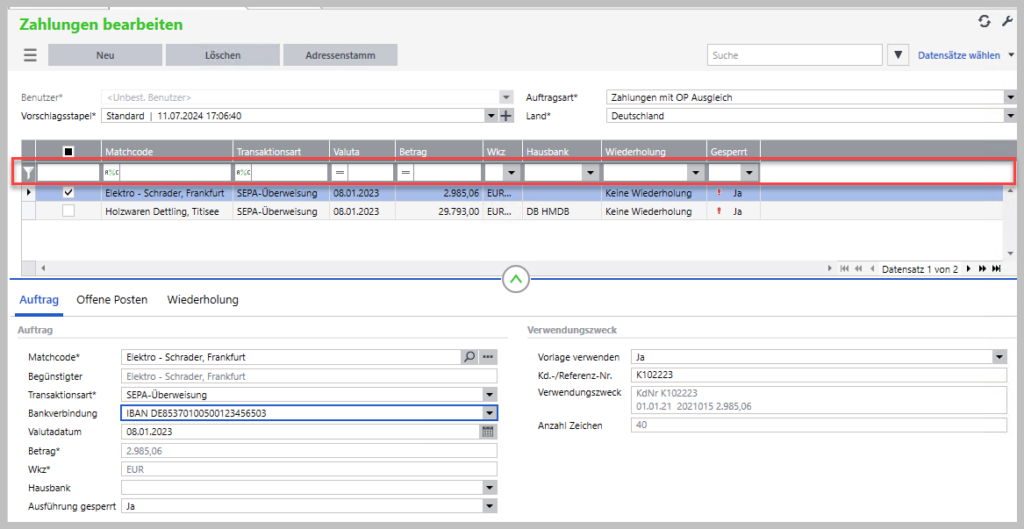
Task: Expand the Land dropdown showing Deutschland
Action: (x=1009, y=116)
